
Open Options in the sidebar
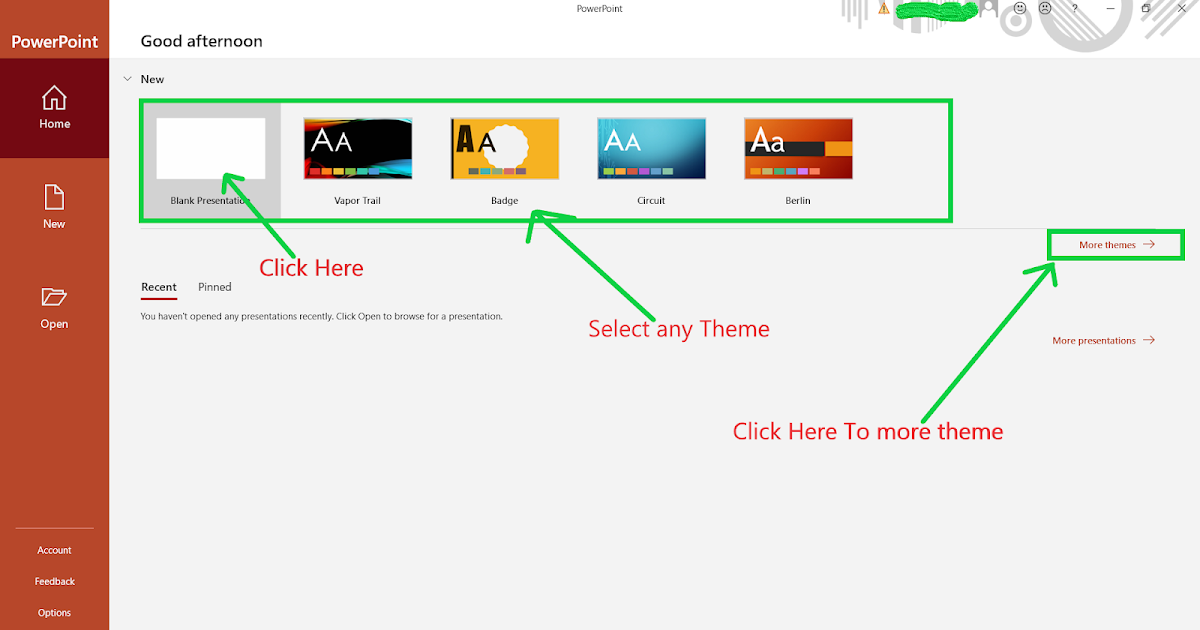[x=54, y=612]
